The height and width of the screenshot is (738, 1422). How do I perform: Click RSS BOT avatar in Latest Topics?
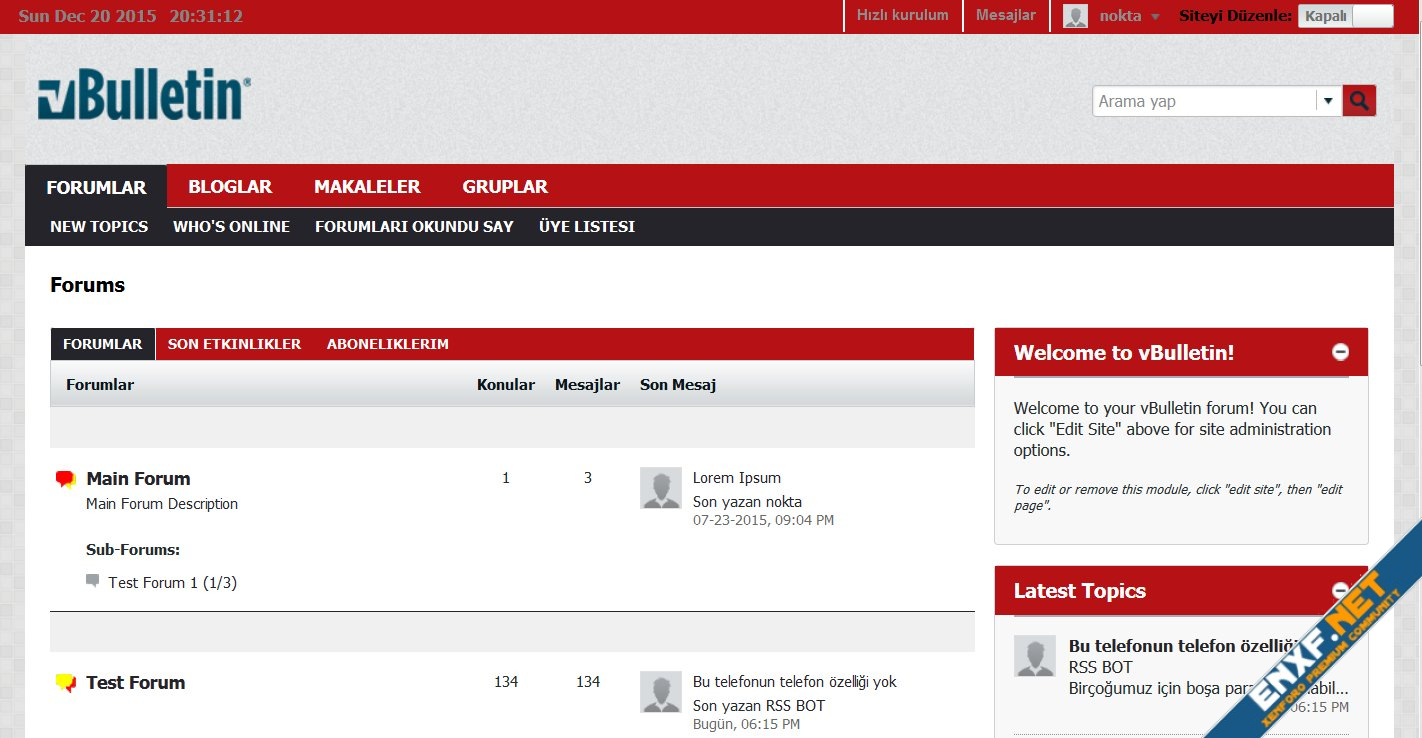[x=1034, y=656]
